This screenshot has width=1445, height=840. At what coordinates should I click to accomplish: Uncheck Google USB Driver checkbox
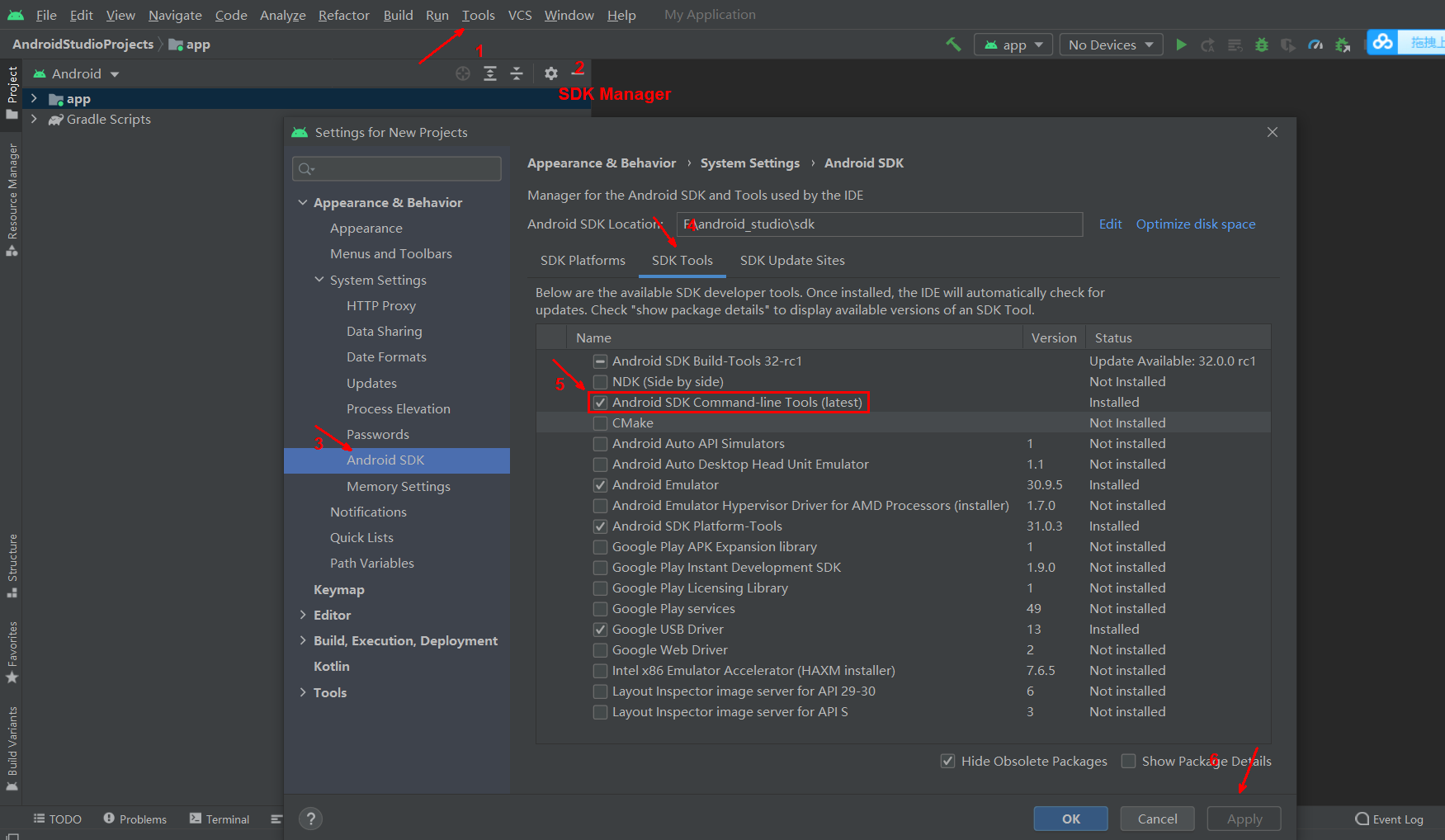pos(600,630)
